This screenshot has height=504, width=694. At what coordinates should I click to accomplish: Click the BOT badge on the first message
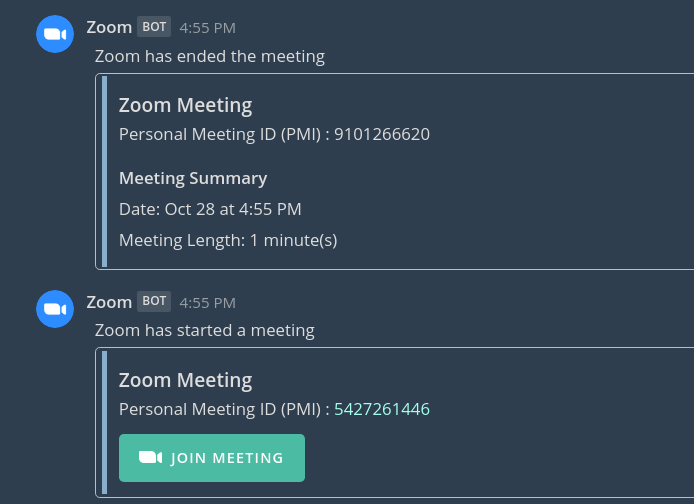coord(154,27)
